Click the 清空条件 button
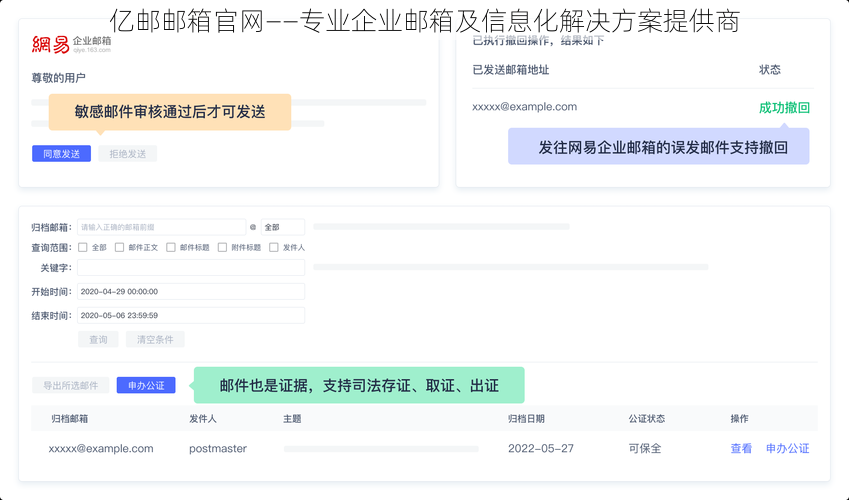The image size is (849, 500). coord(155,340)
